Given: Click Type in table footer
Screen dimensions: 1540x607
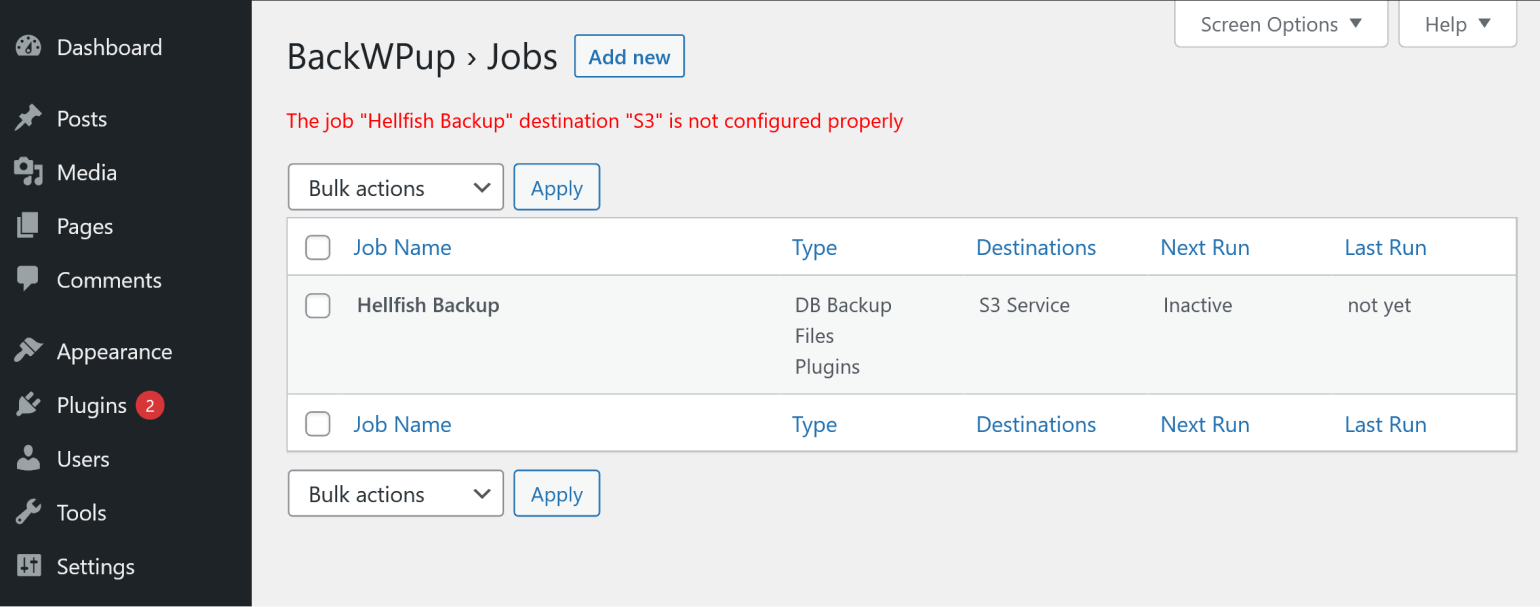Looking at the screenshot, I should [x=814, y=424].
